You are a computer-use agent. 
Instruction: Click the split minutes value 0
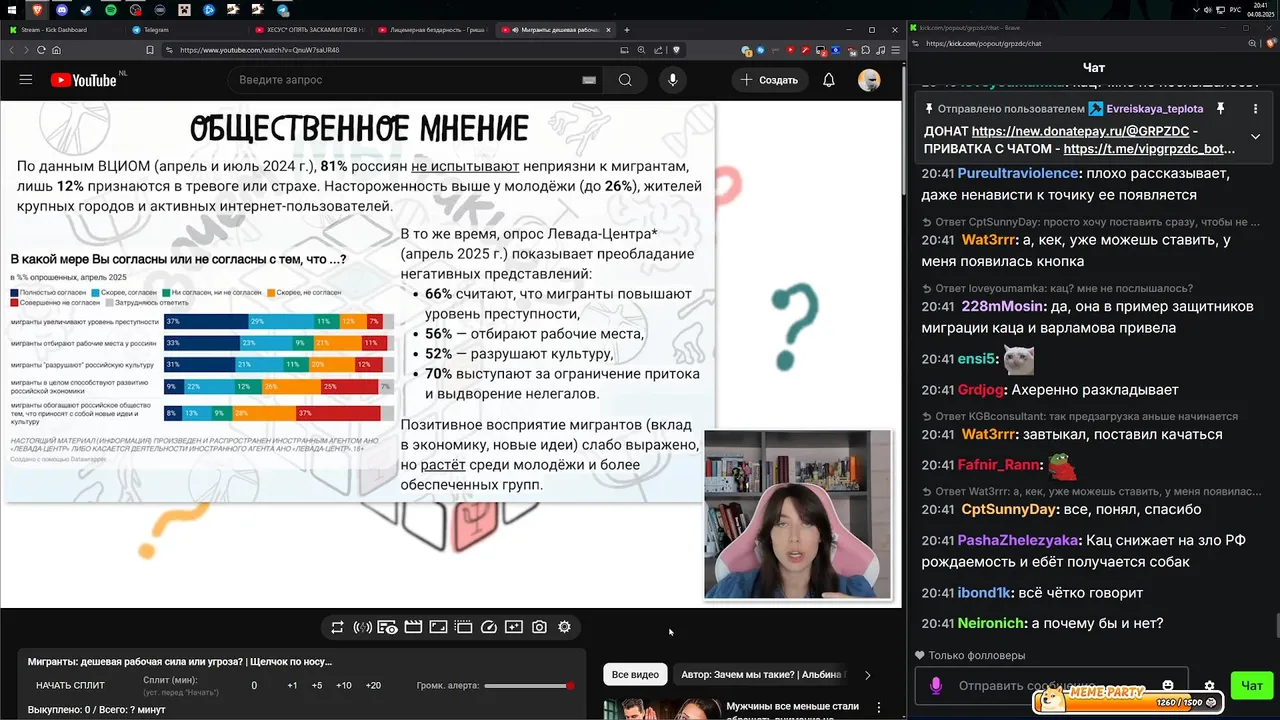[x=254, y=686]
